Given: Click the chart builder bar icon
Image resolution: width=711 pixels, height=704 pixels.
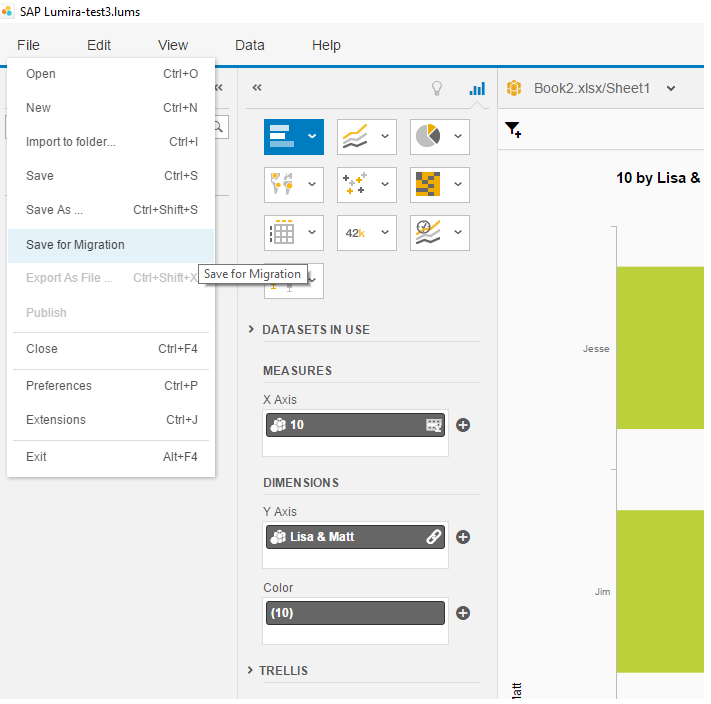Looking at the screenshot, I should coord(477,88).
